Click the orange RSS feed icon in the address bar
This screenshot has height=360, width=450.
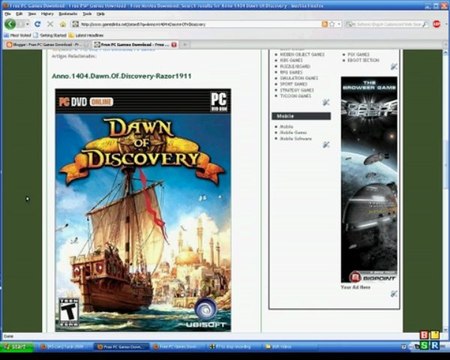[x=324, y=24]
